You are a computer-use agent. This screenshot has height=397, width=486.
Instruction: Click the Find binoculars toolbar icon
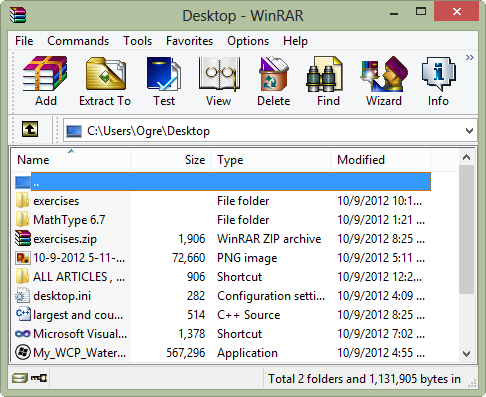[324, 74]
